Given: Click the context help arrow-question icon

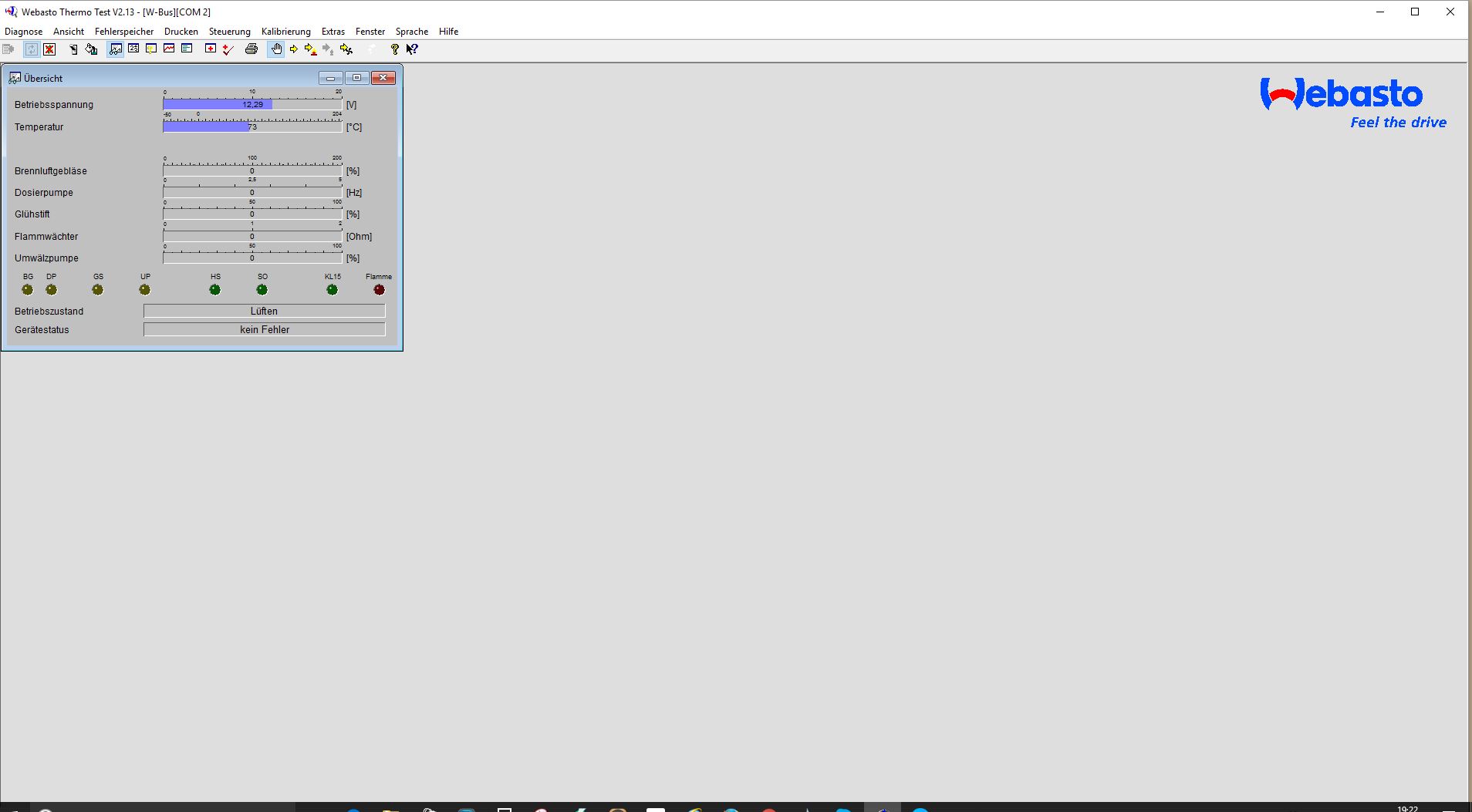Looking at the screenshot, I should (x=412, y=49).
